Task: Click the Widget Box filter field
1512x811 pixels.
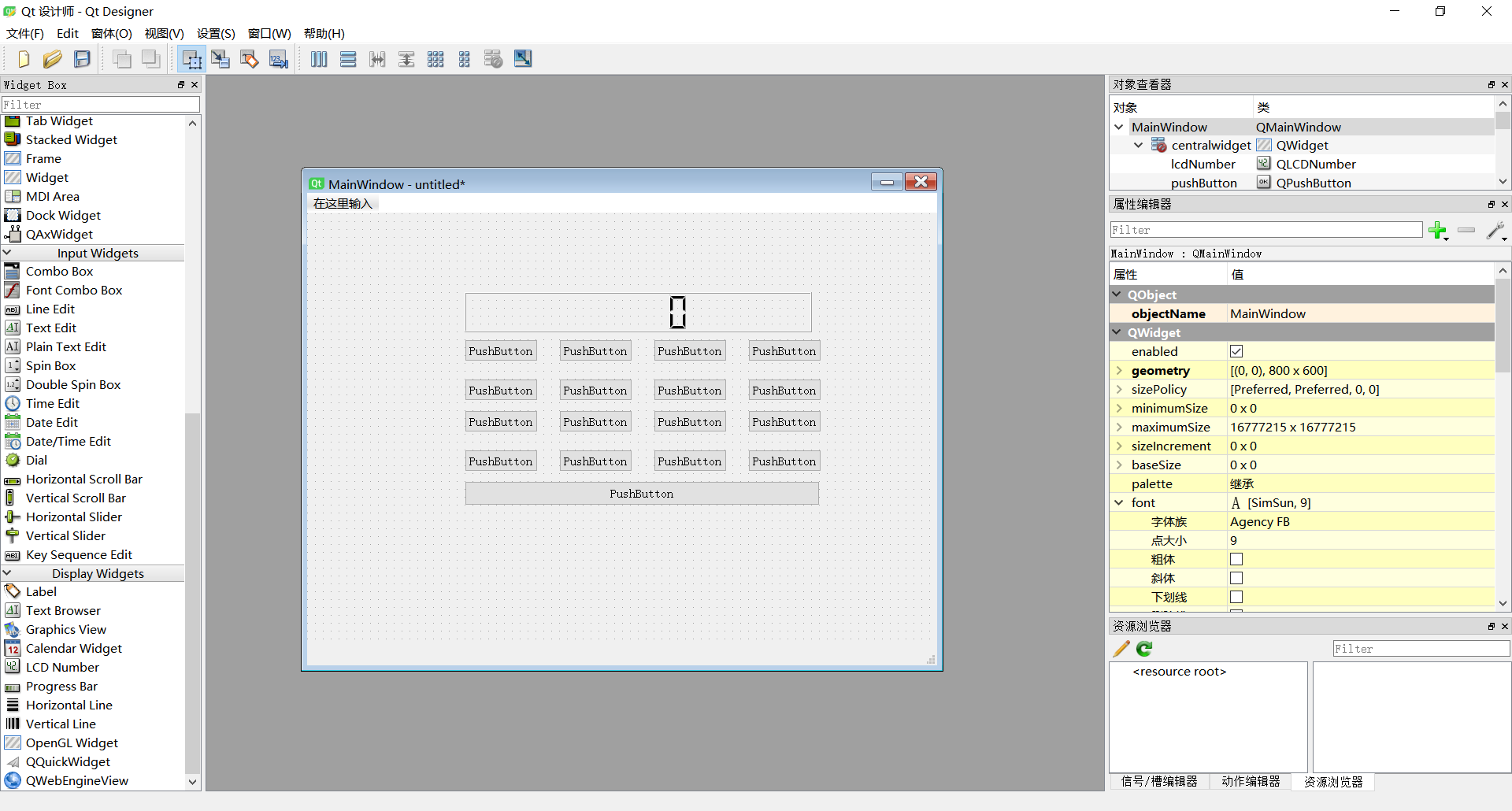Action: 101,104
